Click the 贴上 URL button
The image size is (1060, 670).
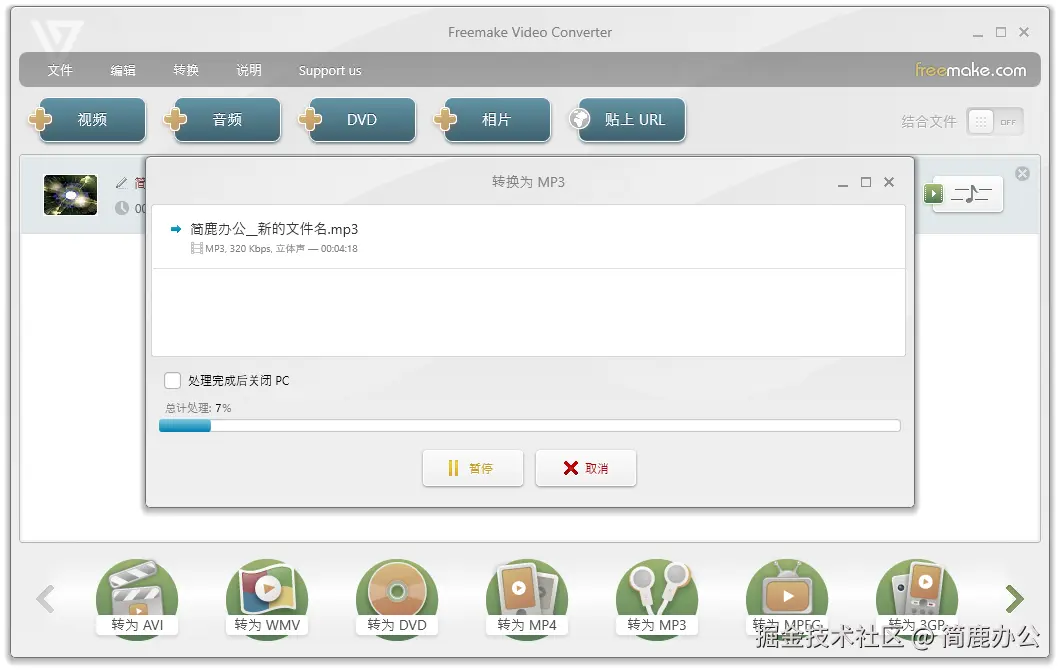pyautogui.click(x=627, y=120)
